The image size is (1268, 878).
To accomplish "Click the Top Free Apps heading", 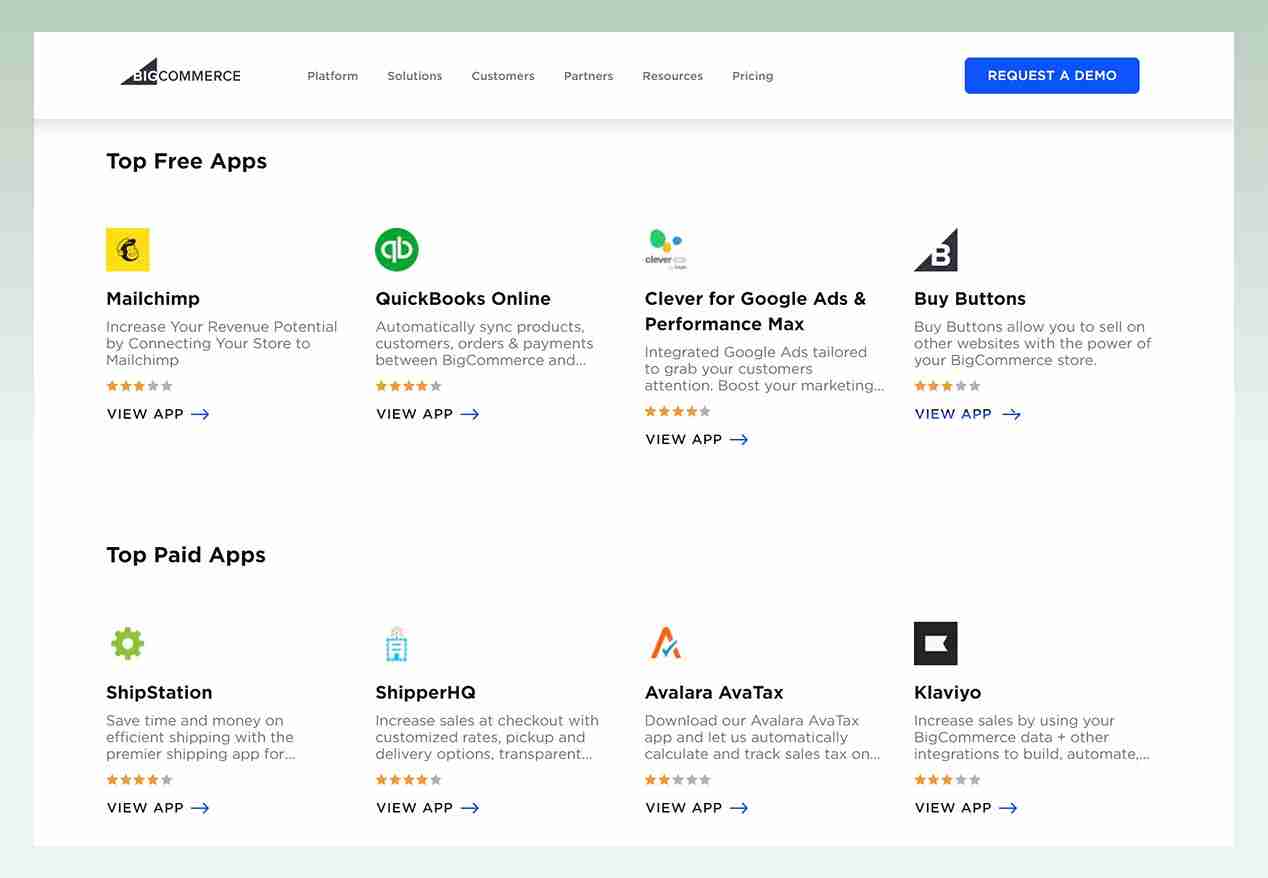I will pyautogui.click(x=187, y=162).
